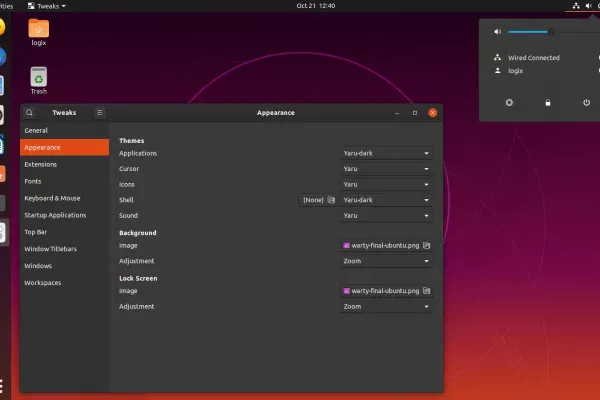Viewport: 600px width, 400px height.
Task: Open the search in Tweaks header
Action: pos(29,113)
